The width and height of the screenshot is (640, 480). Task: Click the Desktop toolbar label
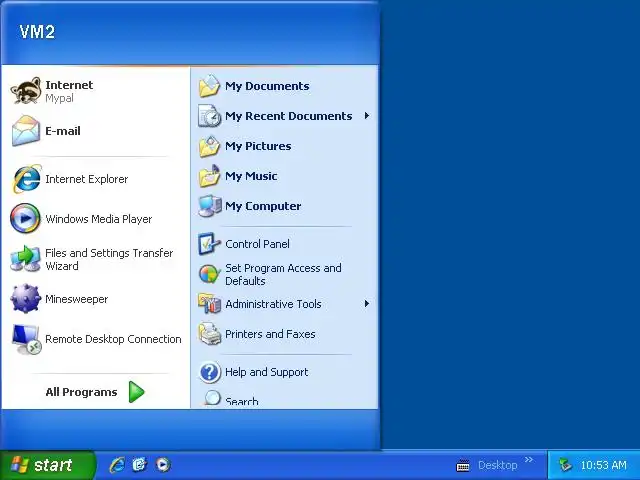pyautogui.click(x=498, y=465)
